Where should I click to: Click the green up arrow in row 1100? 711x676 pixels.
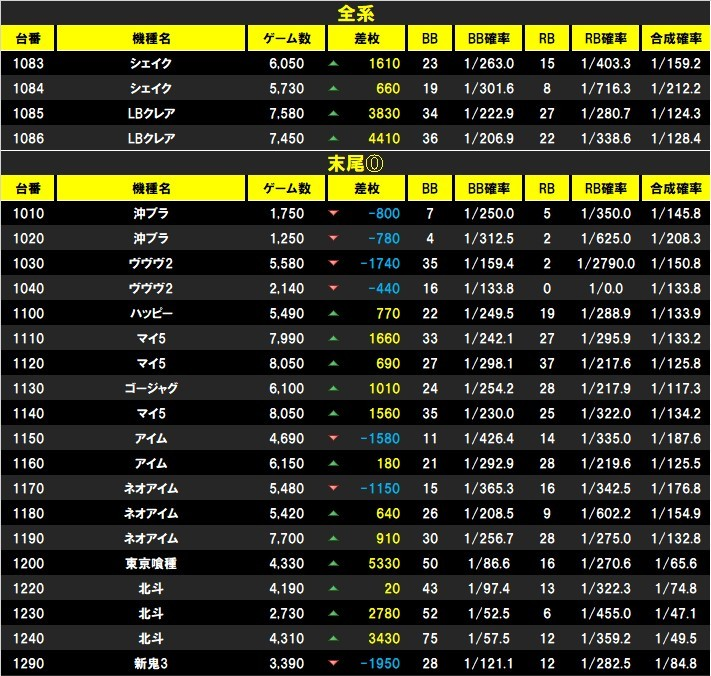pos(333,313)
